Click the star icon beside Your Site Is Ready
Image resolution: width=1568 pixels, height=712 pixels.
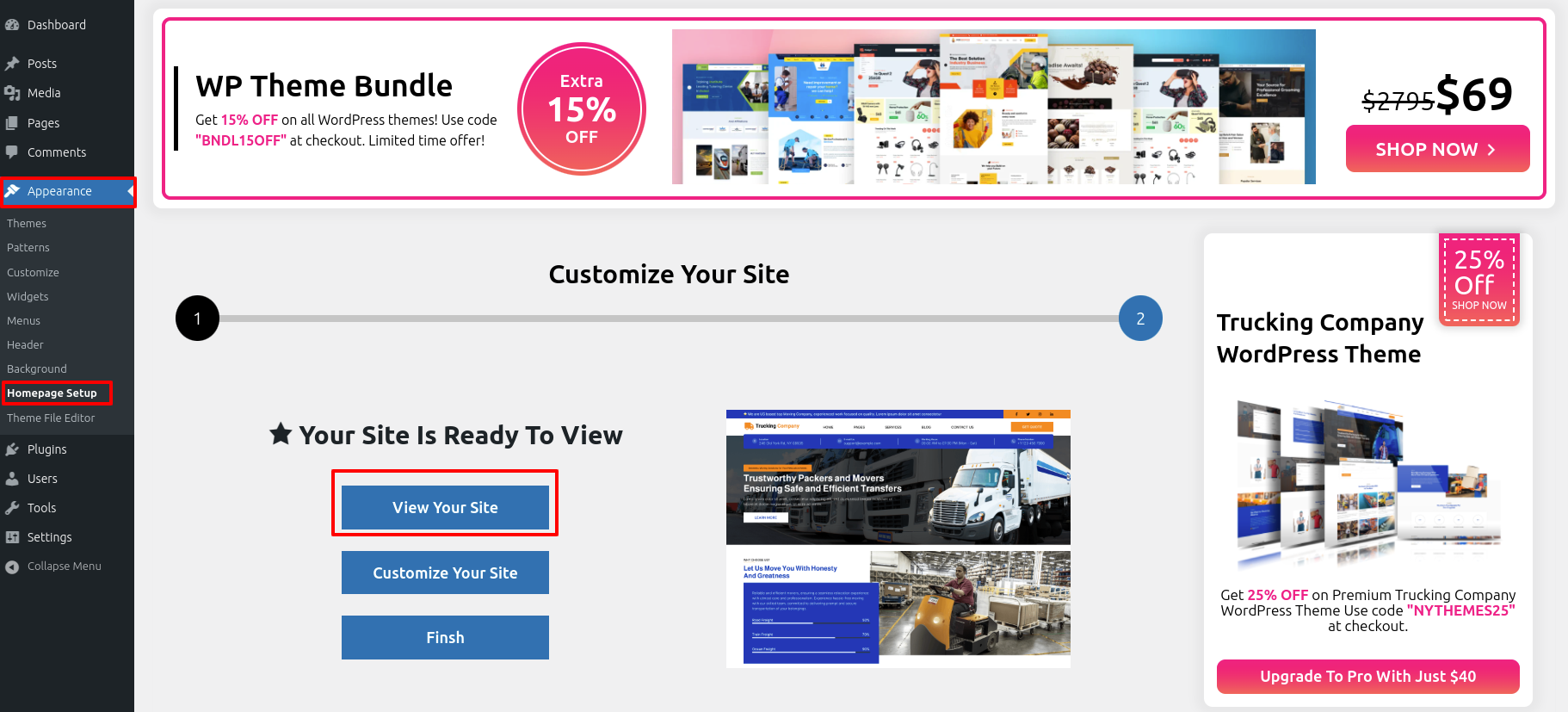(x=281, y=433)
